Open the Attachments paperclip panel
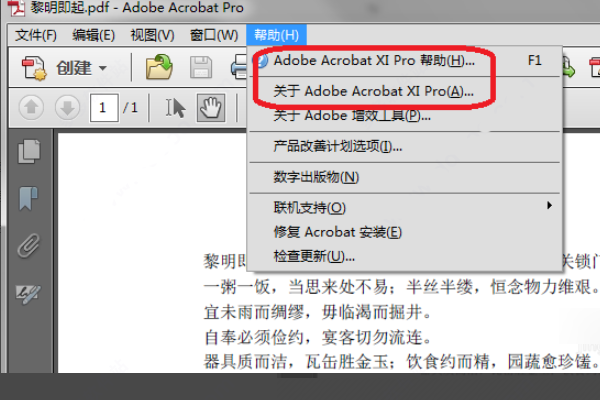Screen dimensions: 600x400 [x=29, y=246]
